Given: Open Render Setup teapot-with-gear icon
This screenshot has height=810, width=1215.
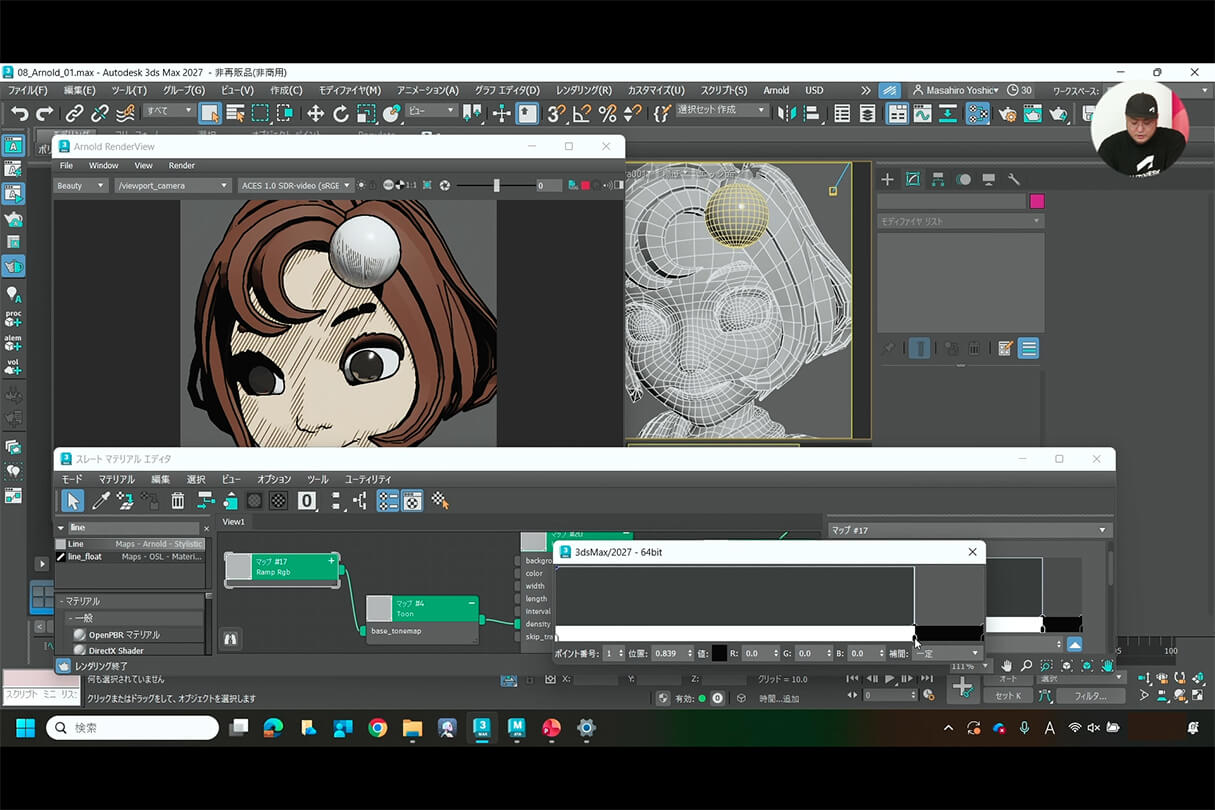Looking at the screenshot, I should (1007, 113).
